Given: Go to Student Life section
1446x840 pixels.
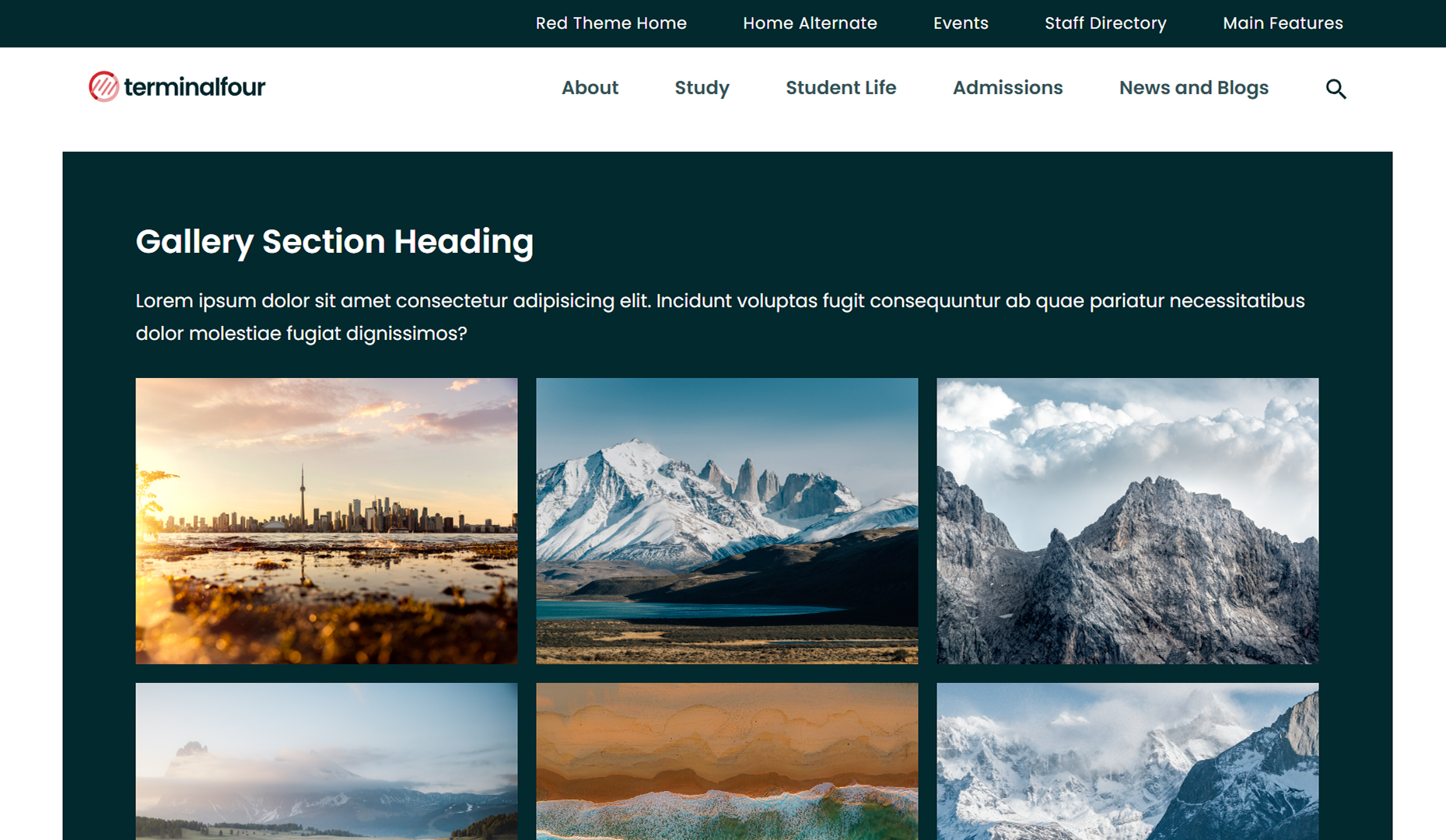Looking at the screenshot, I should pyautogui.click(x=841, y=88).
